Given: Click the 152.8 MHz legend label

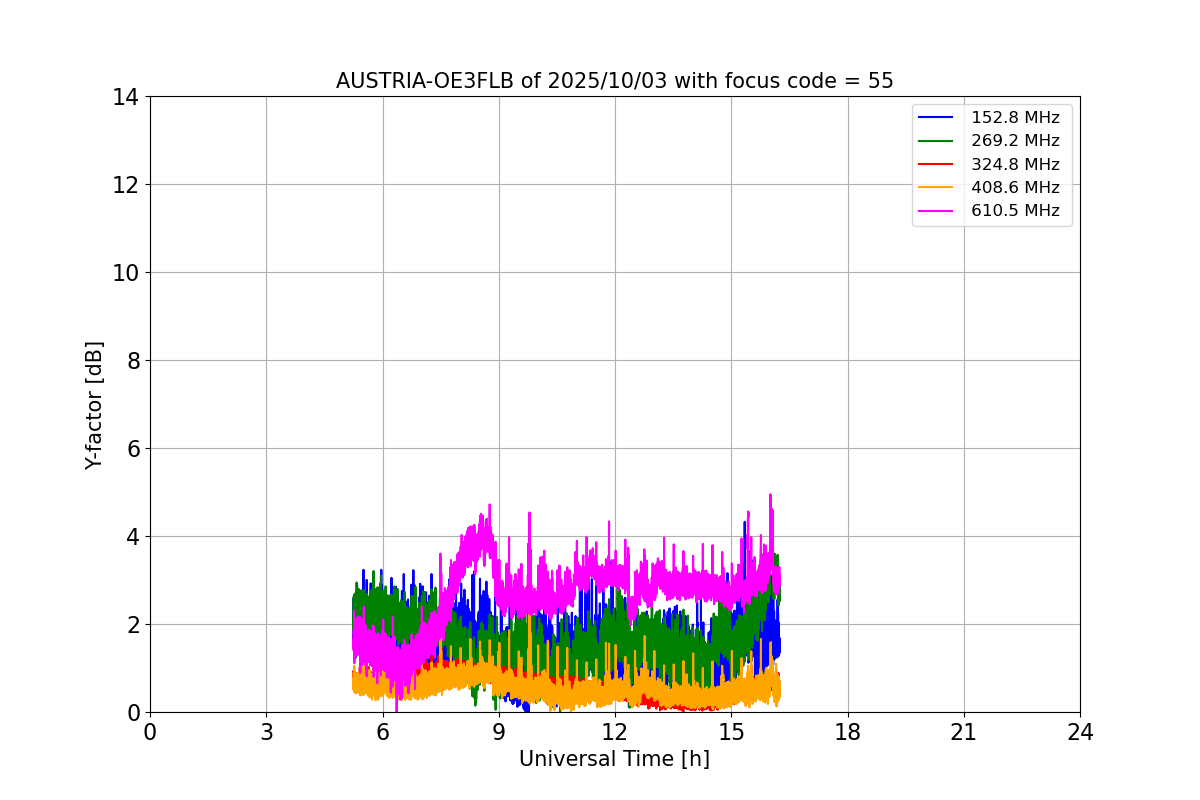Looking at the screenshot, I should (x=1015, y=118).
